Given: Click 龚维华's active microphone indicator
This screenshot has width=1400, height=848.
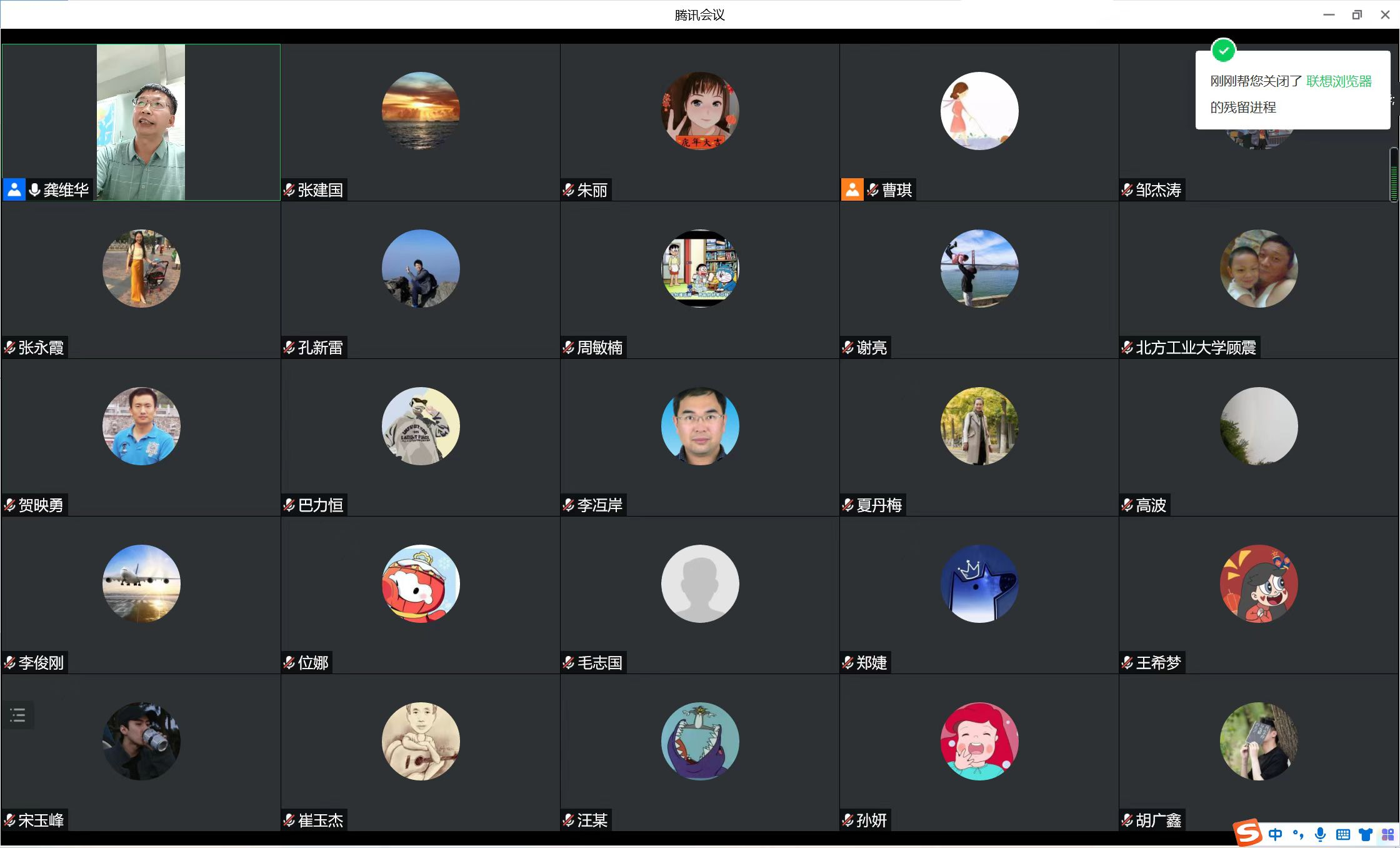Looking at the screenshot, I should [34, 189].
